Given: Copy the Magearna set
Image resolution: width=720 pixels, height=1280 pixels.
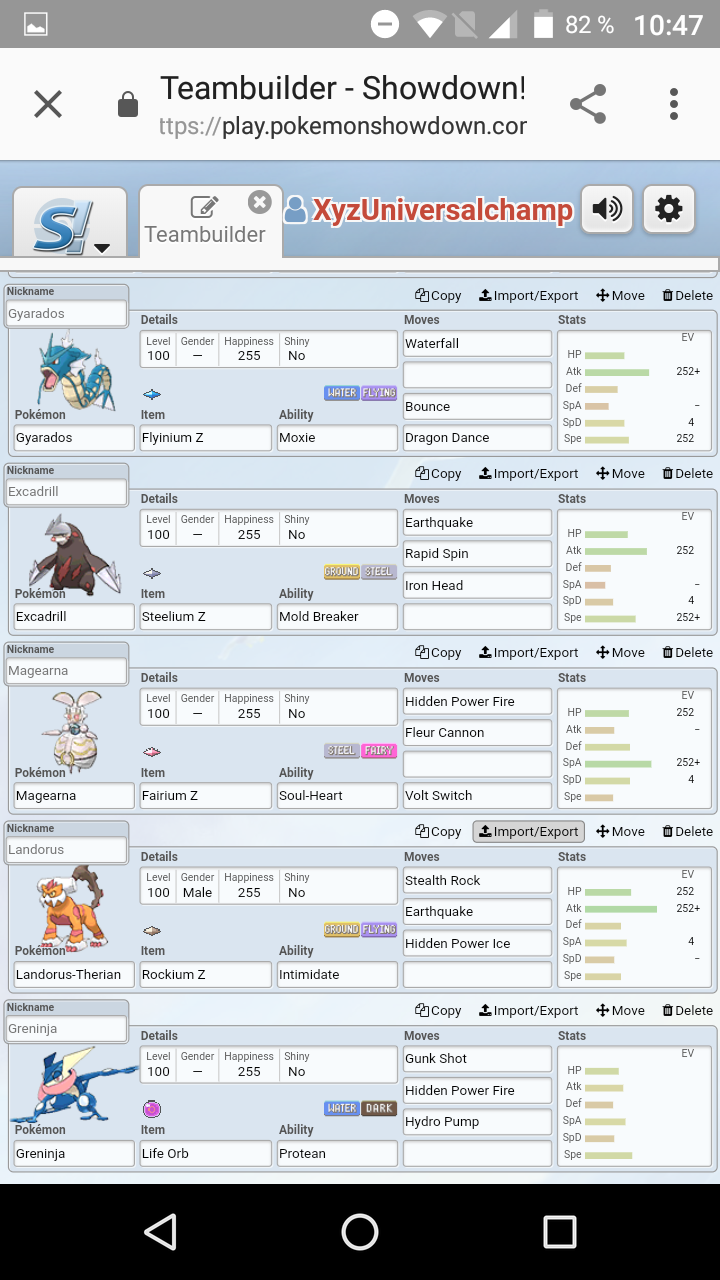Looking at the screenshot, I should click(x=438, y=652).
